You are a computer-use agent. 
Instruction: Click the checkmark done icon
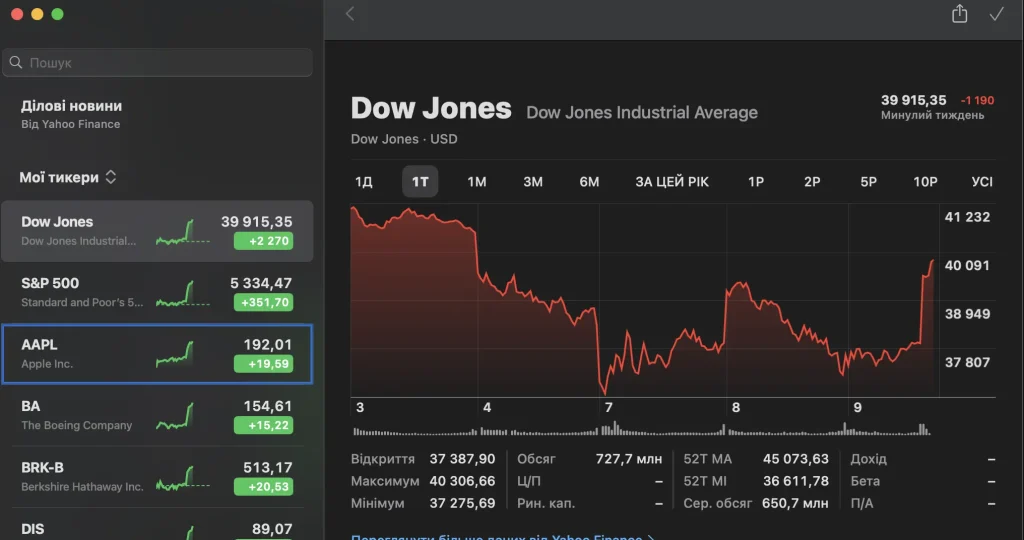996,14
